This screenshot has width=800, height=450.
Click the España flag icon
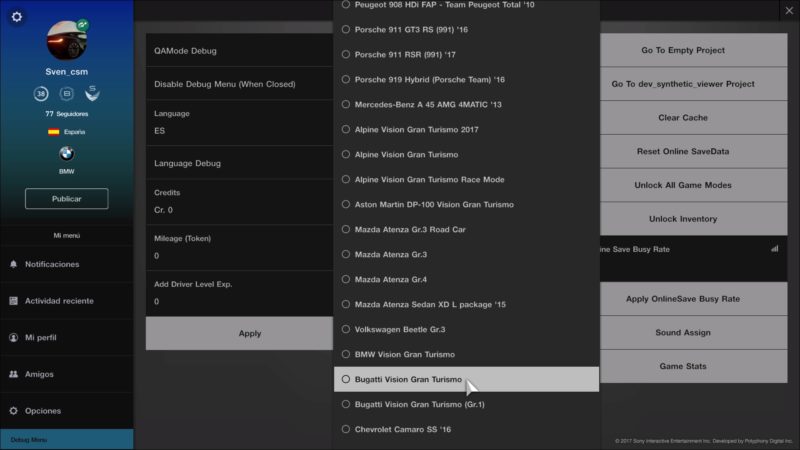coord(54,132)
